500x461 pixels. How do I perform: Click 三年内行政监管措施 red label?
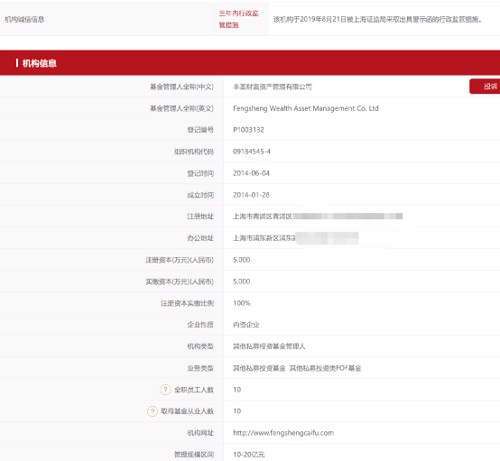(239, 19)
